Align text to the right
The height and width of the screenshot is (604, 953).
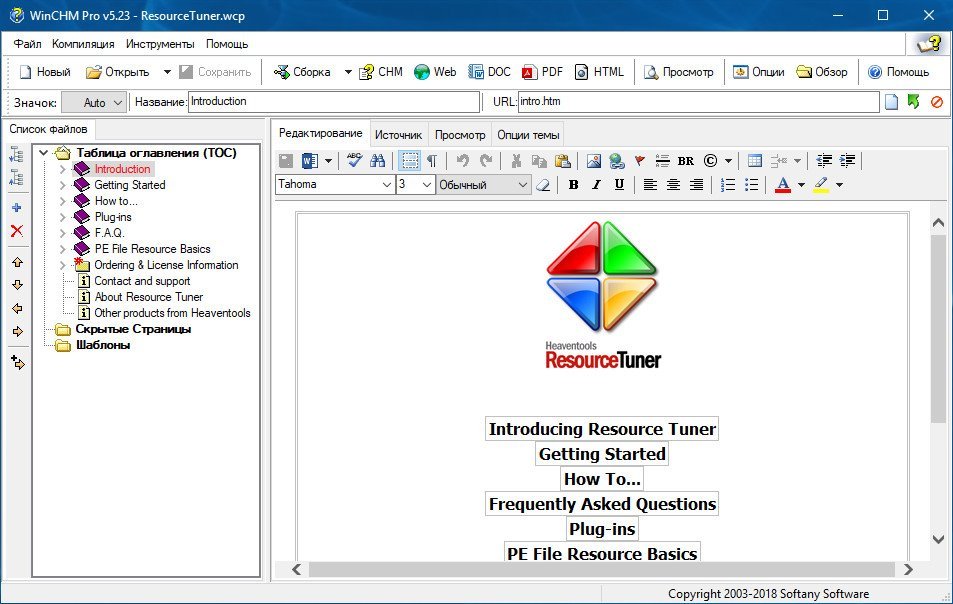tap(696, 185)
